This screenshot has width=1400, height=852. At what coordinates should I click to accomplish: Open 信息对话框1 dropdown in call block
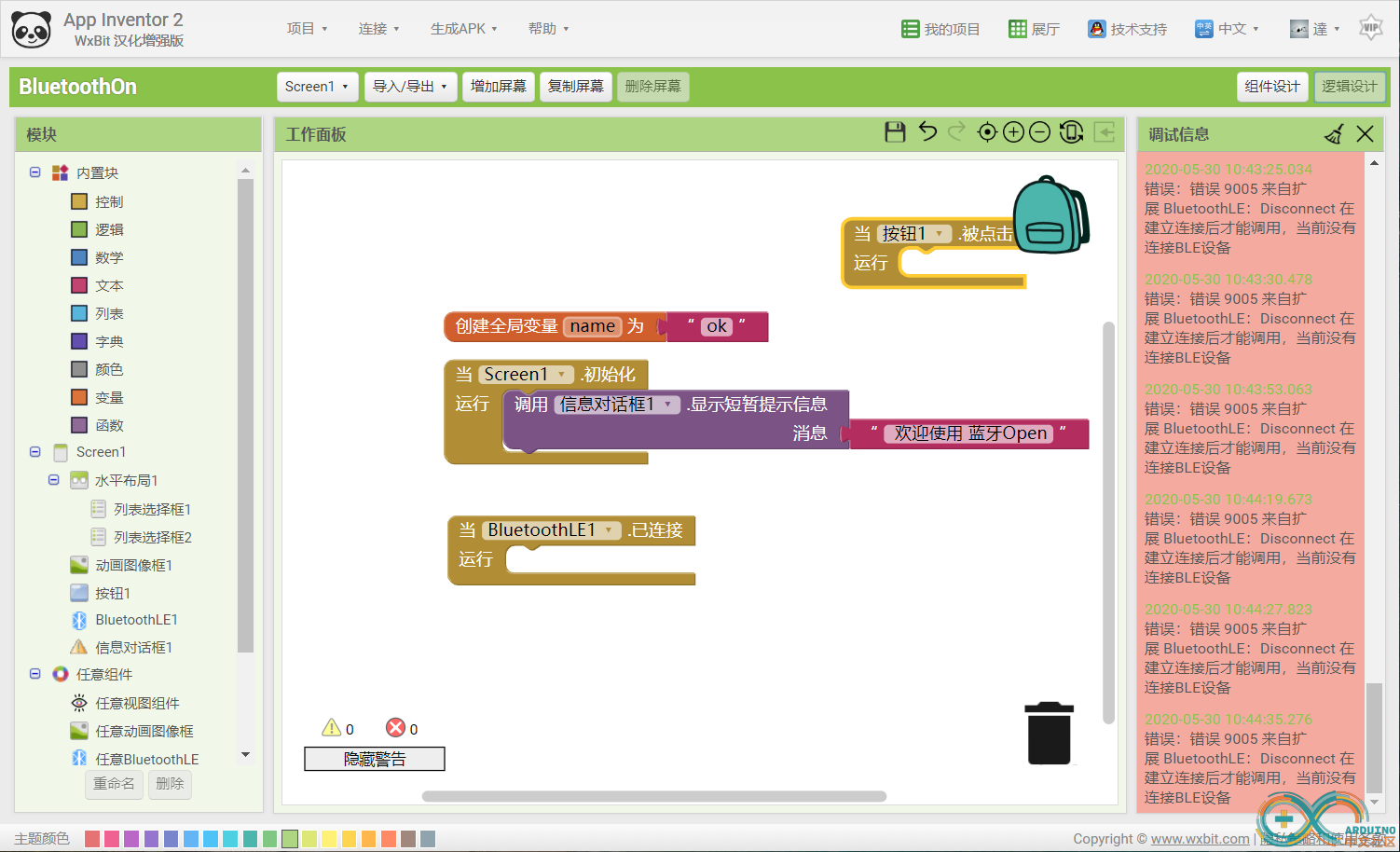click(617, 405)
